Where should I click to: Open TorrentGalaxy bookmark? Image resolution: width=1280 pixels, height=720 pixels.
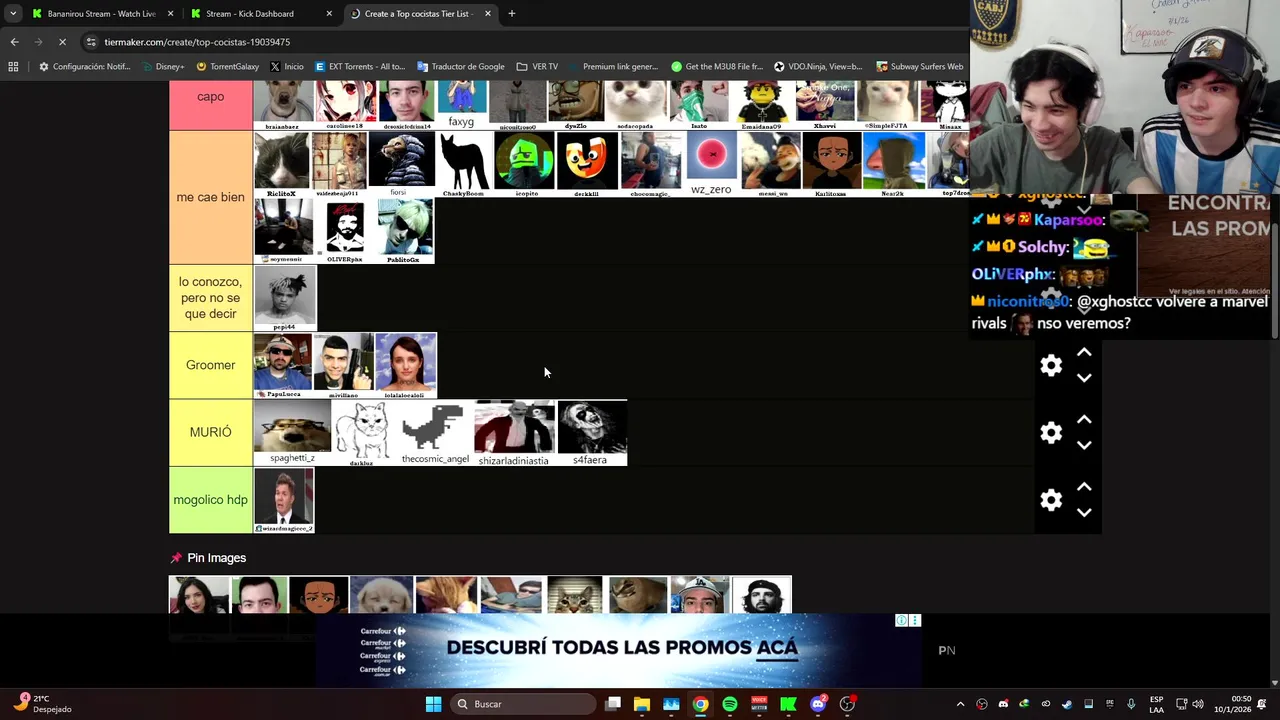pyautogui.click(x=228, y=67)
